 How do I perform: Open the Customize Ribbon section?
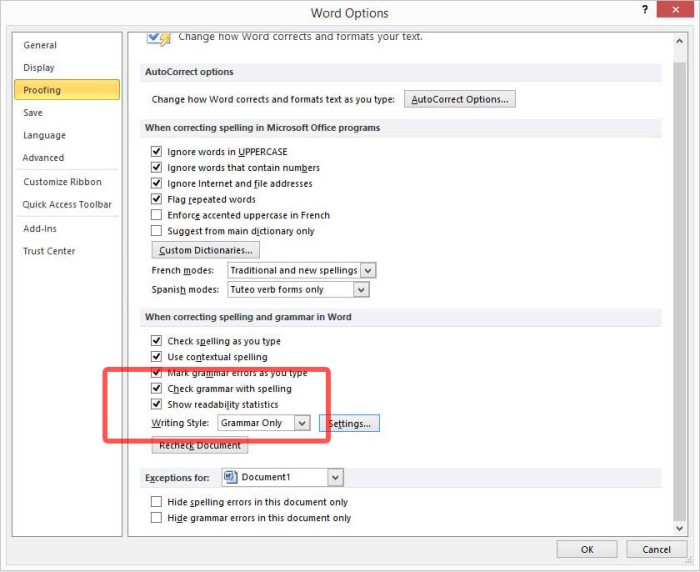[62, 182]
